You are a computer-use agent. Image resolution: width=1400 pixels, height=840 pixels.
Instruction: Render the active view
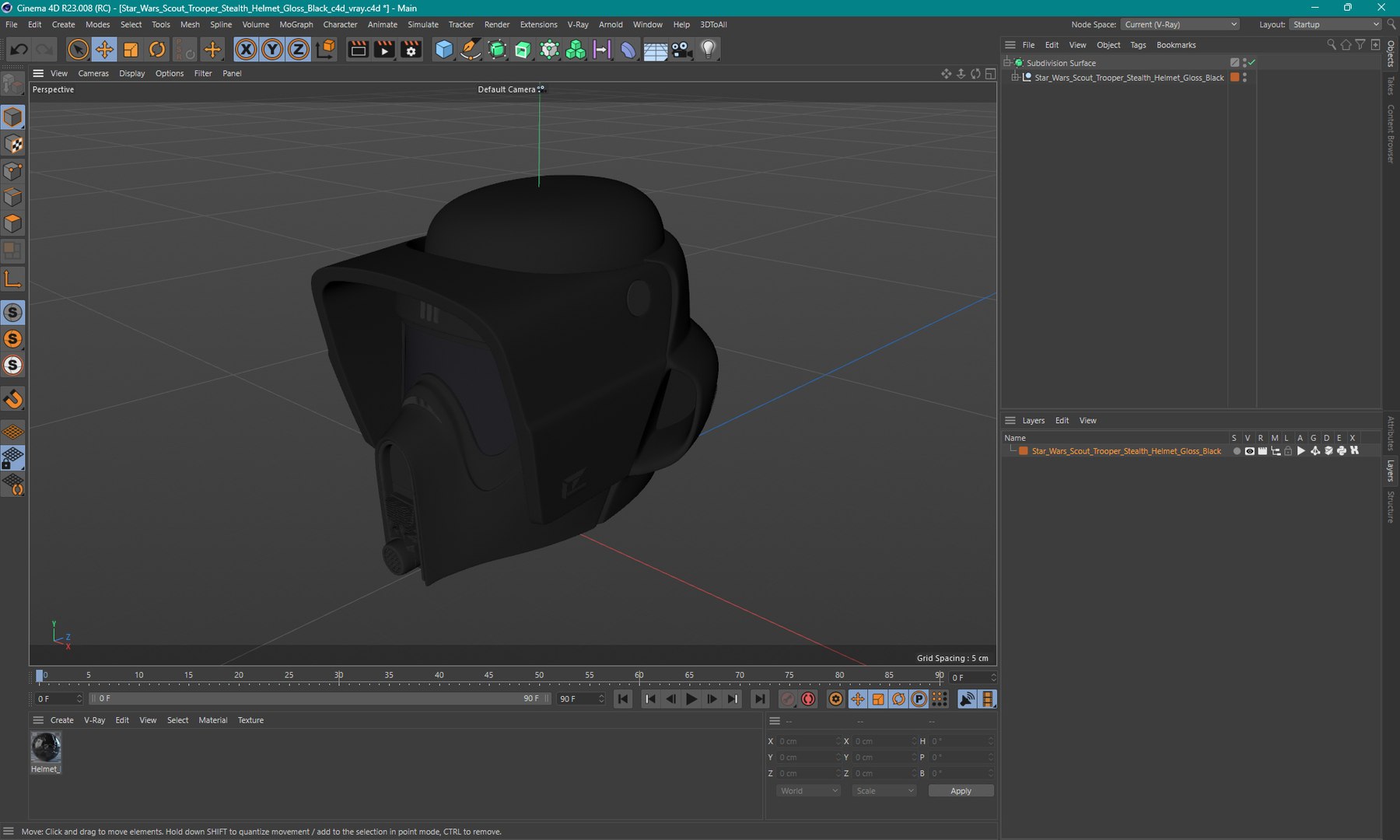click(x=358, y=50)
